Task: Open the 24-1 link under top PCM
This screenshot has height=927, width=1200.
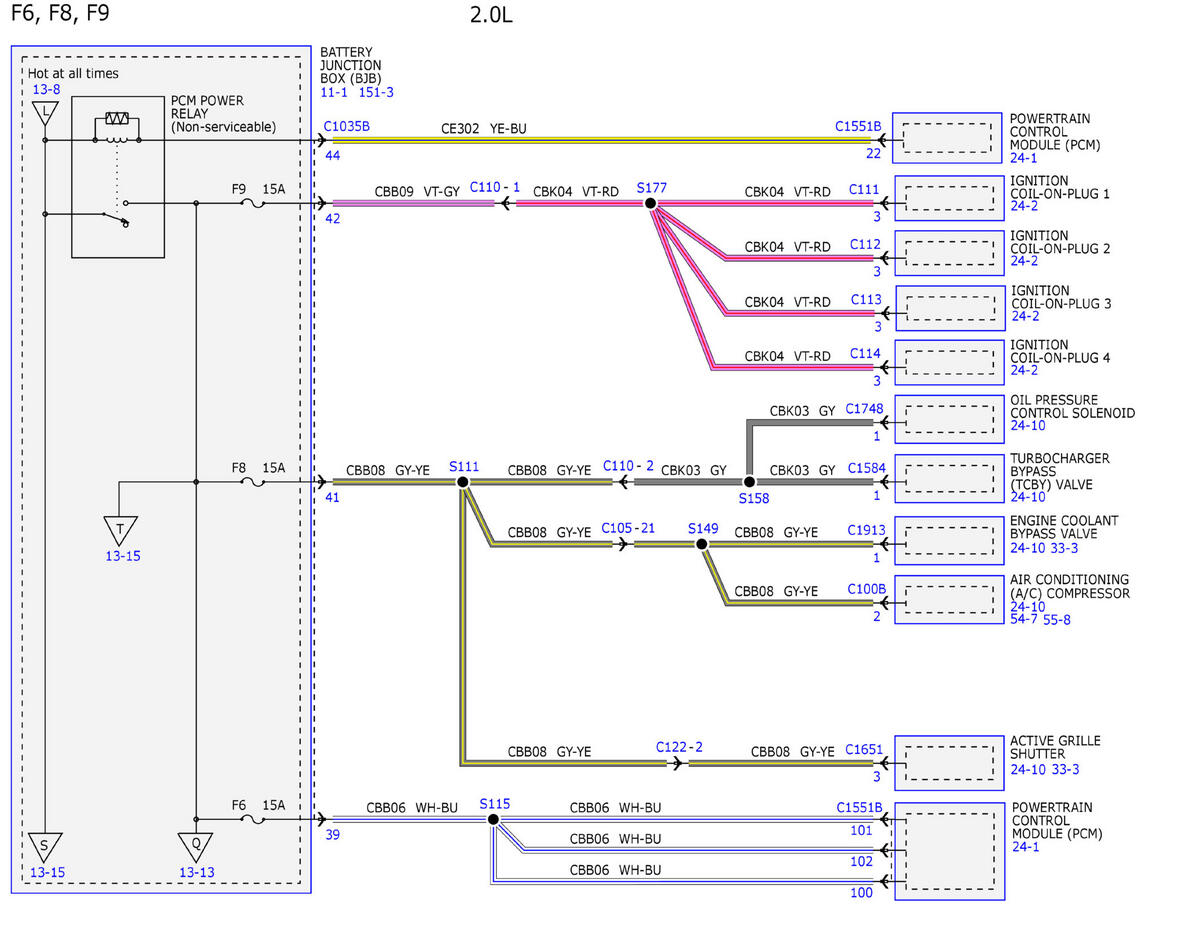Action: coord(1024,158)
